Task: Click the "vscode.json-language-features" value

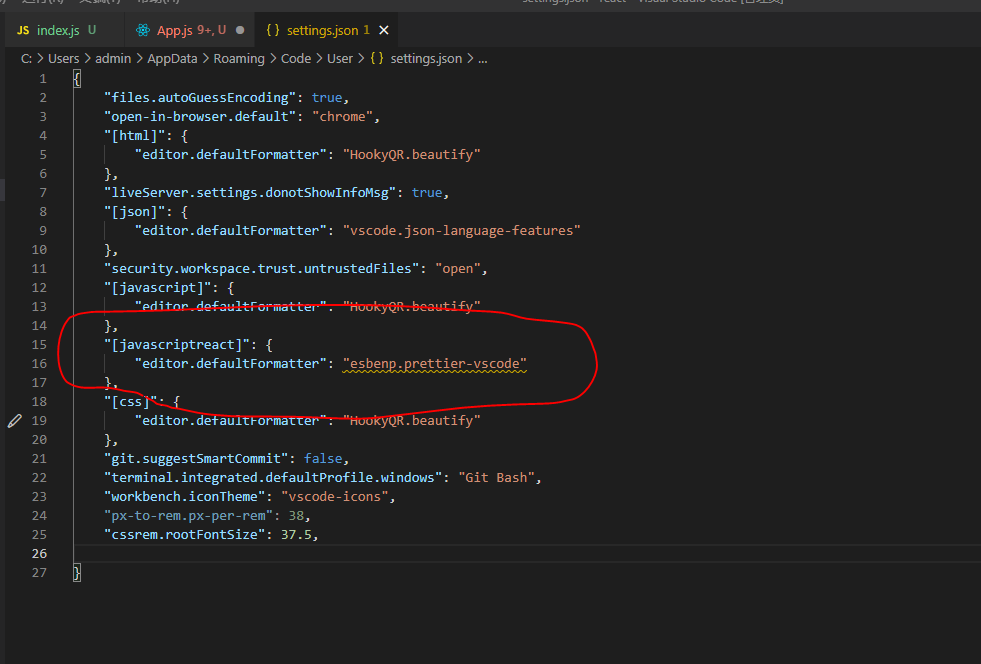Action: (x=462, y=230)
